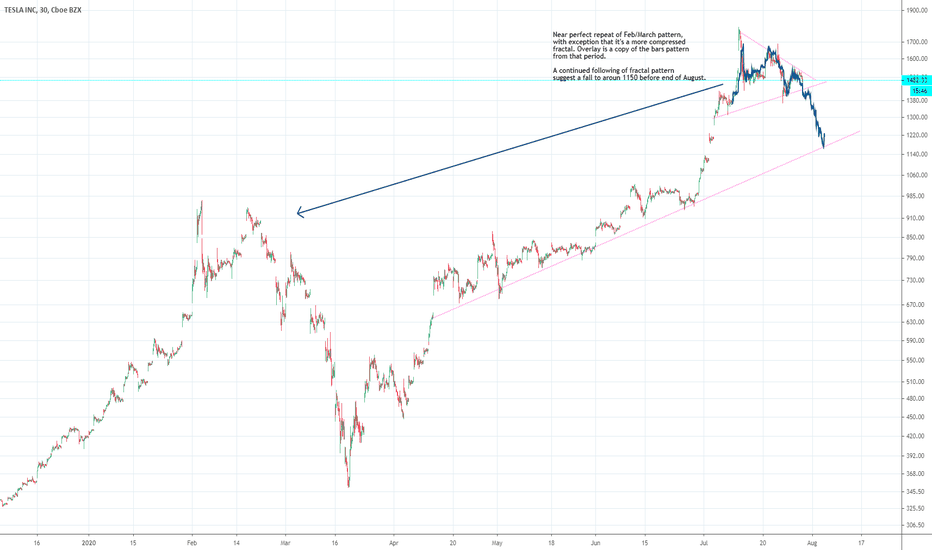Image resolution: width=932 pixels, height=550 pixels.
Task: Click the Mar label on the time axis
Action: (285, 543)
